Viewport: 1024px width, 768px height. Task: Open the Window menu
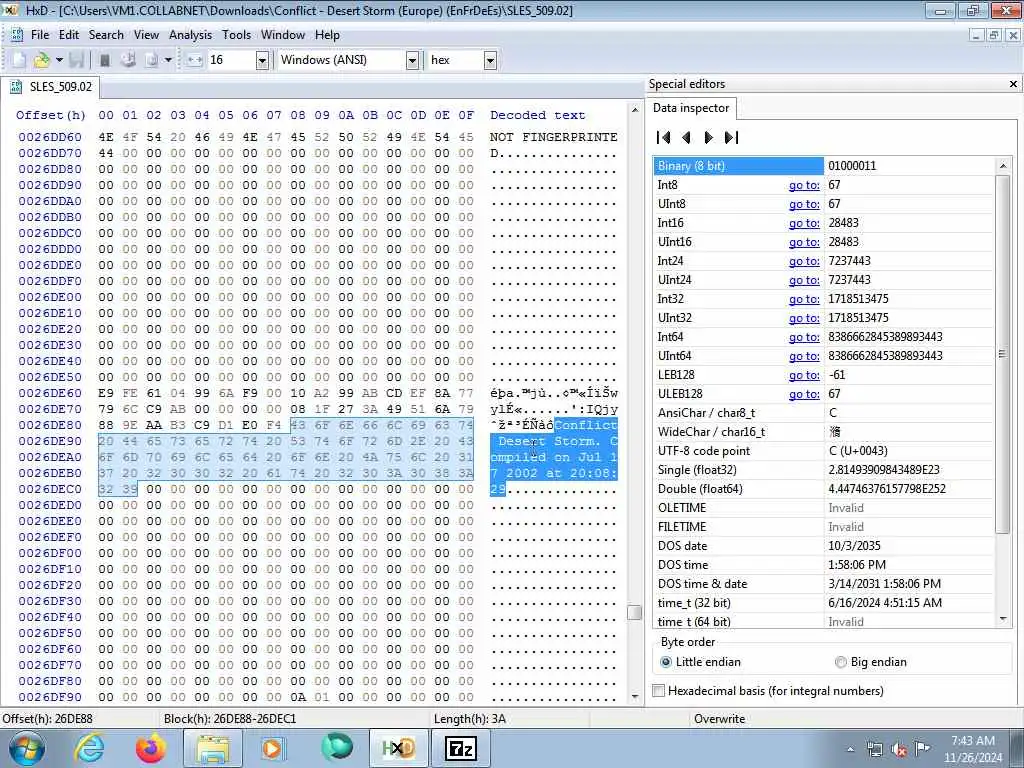(283, 35)
